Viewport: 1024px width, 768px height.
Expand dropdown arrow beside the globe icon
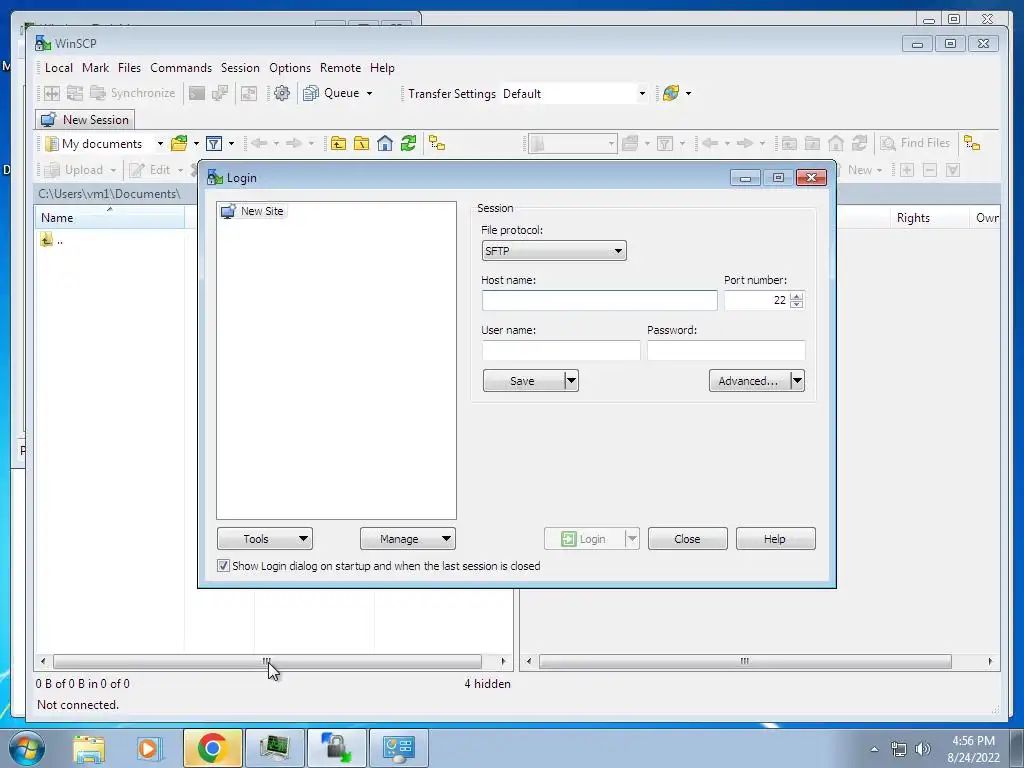coord(688,93)
